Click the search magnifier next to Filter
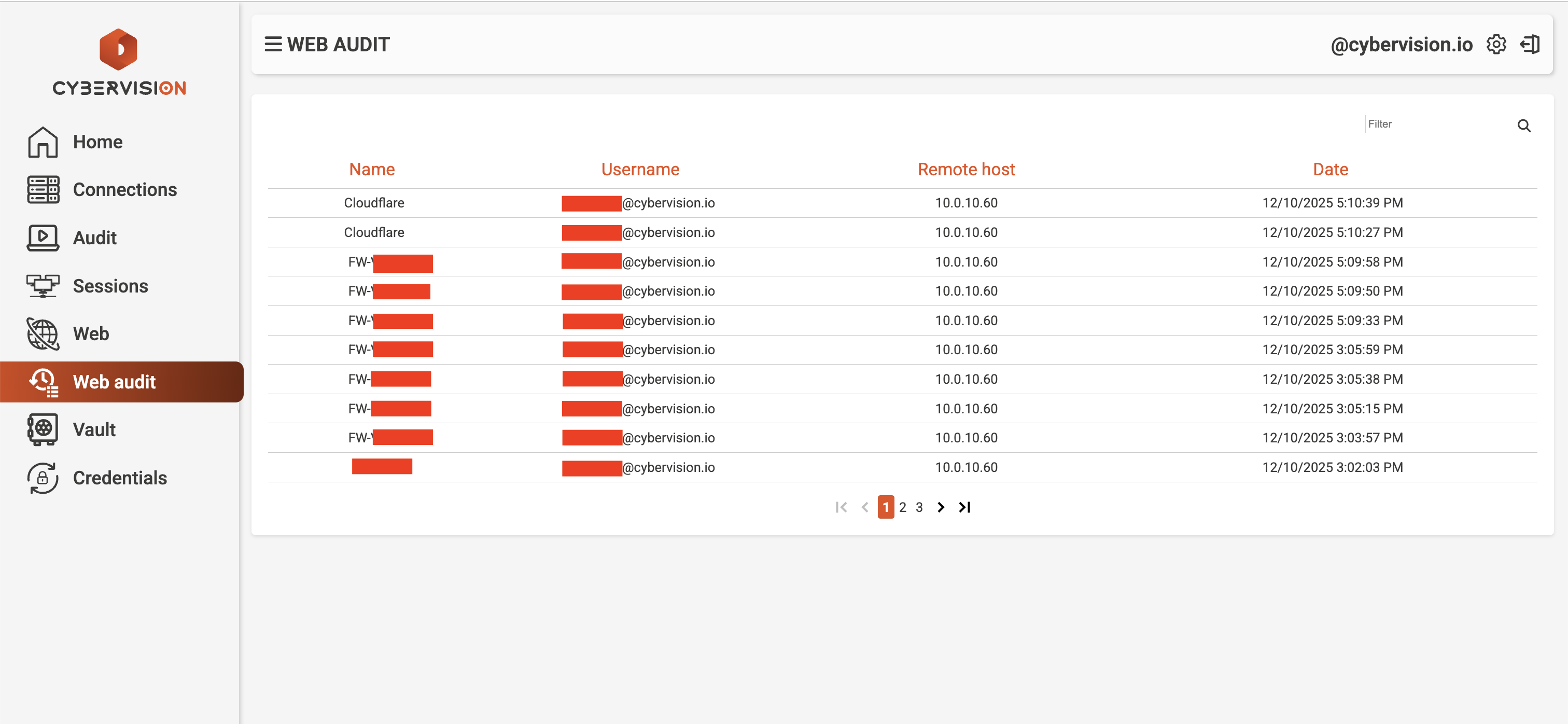1568x724 pixels. click(1525, 126)
